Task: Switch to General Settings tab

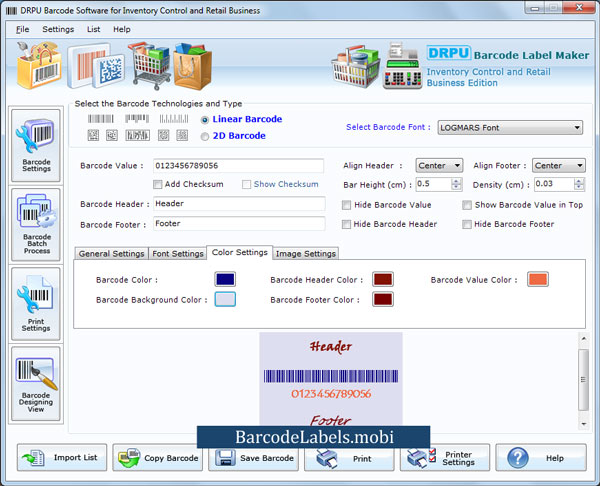Action: coord(111,254)
